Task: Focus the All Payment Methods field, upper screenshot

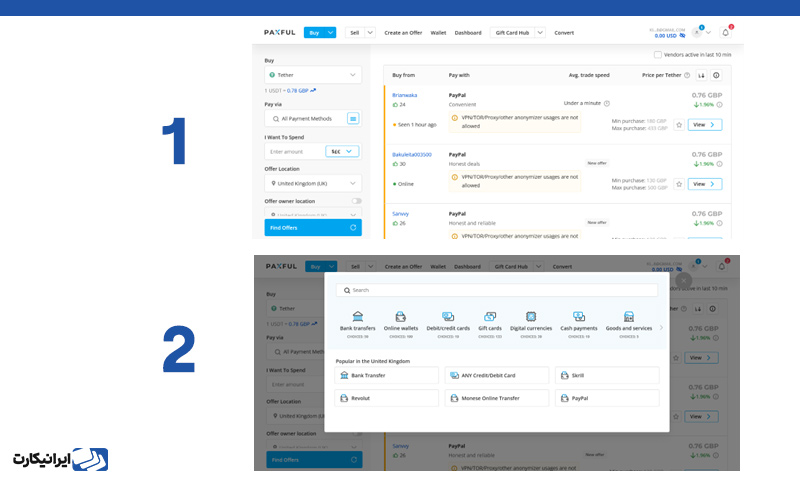Action: click(305, 118)
